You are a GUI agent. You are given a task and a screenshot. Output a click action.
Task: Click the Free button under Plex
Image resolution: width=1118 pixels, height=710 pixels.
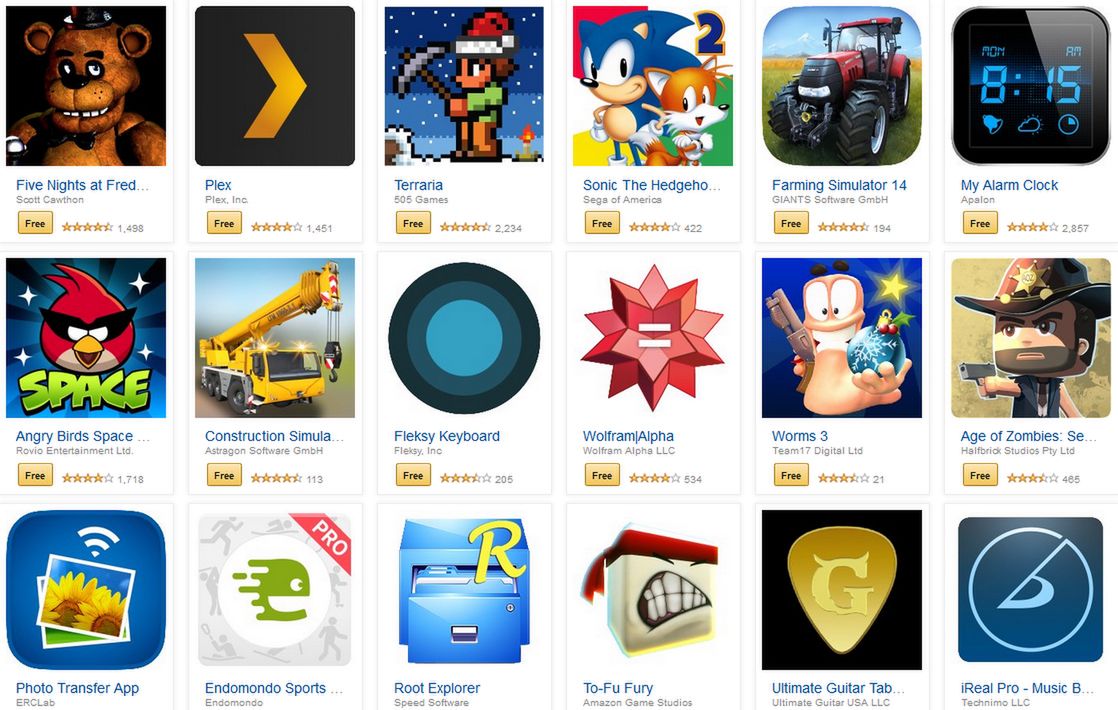224,223
